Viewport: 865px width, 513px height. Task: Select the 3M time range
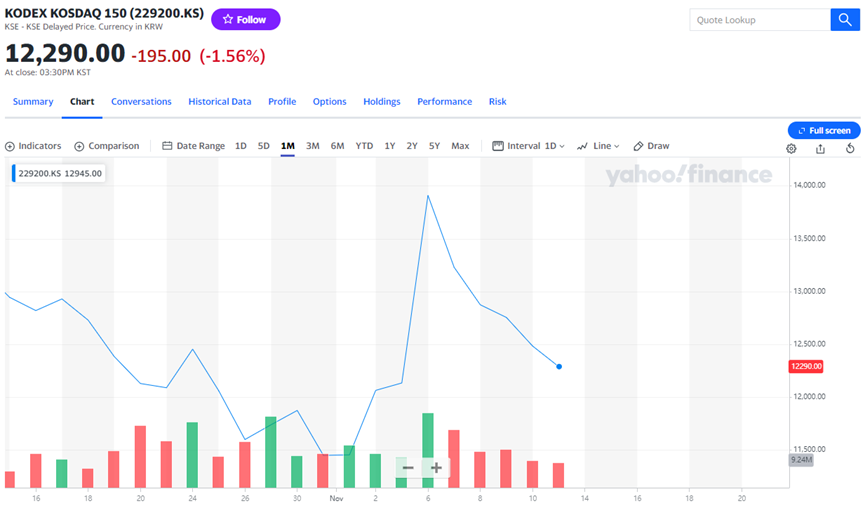click(x=312, y=146)
